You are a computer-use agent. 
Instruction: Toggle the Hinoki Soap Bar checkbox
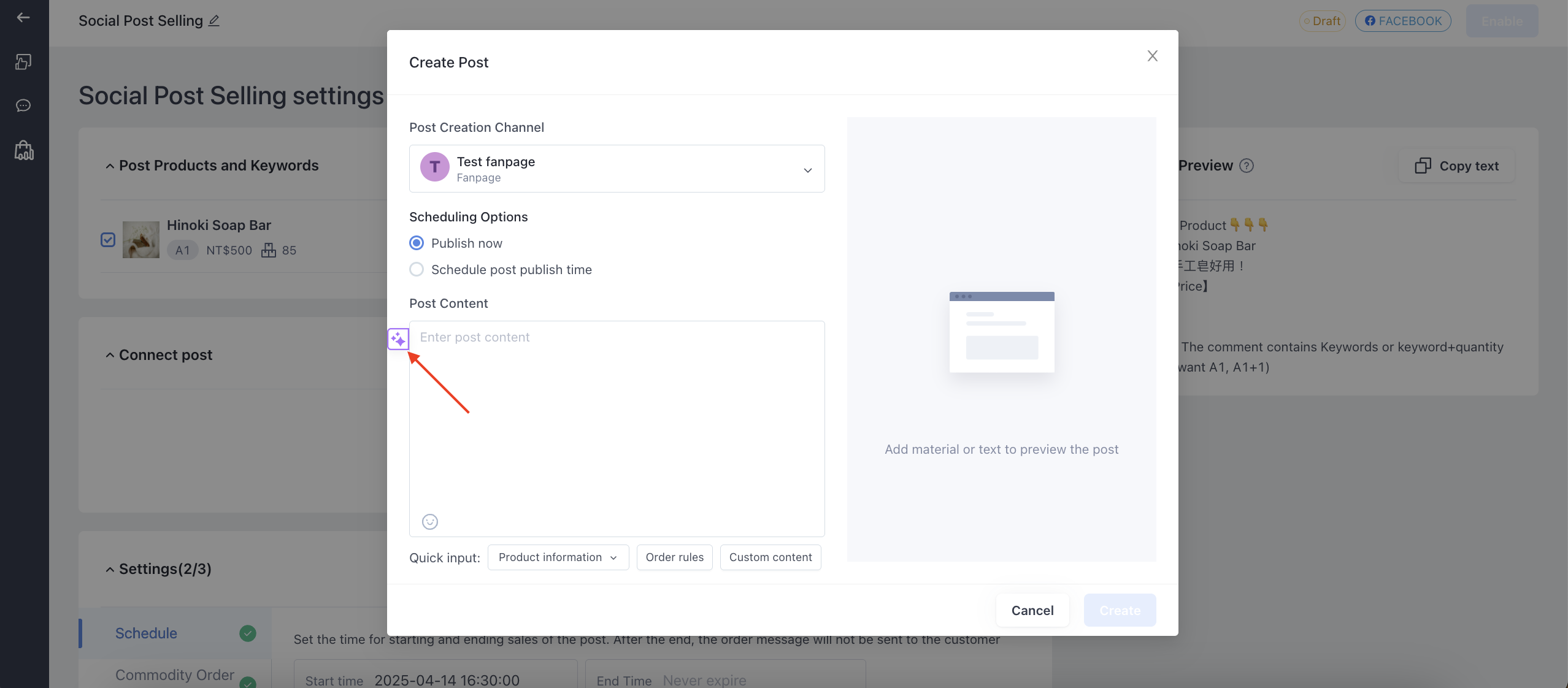coord(108,239)
